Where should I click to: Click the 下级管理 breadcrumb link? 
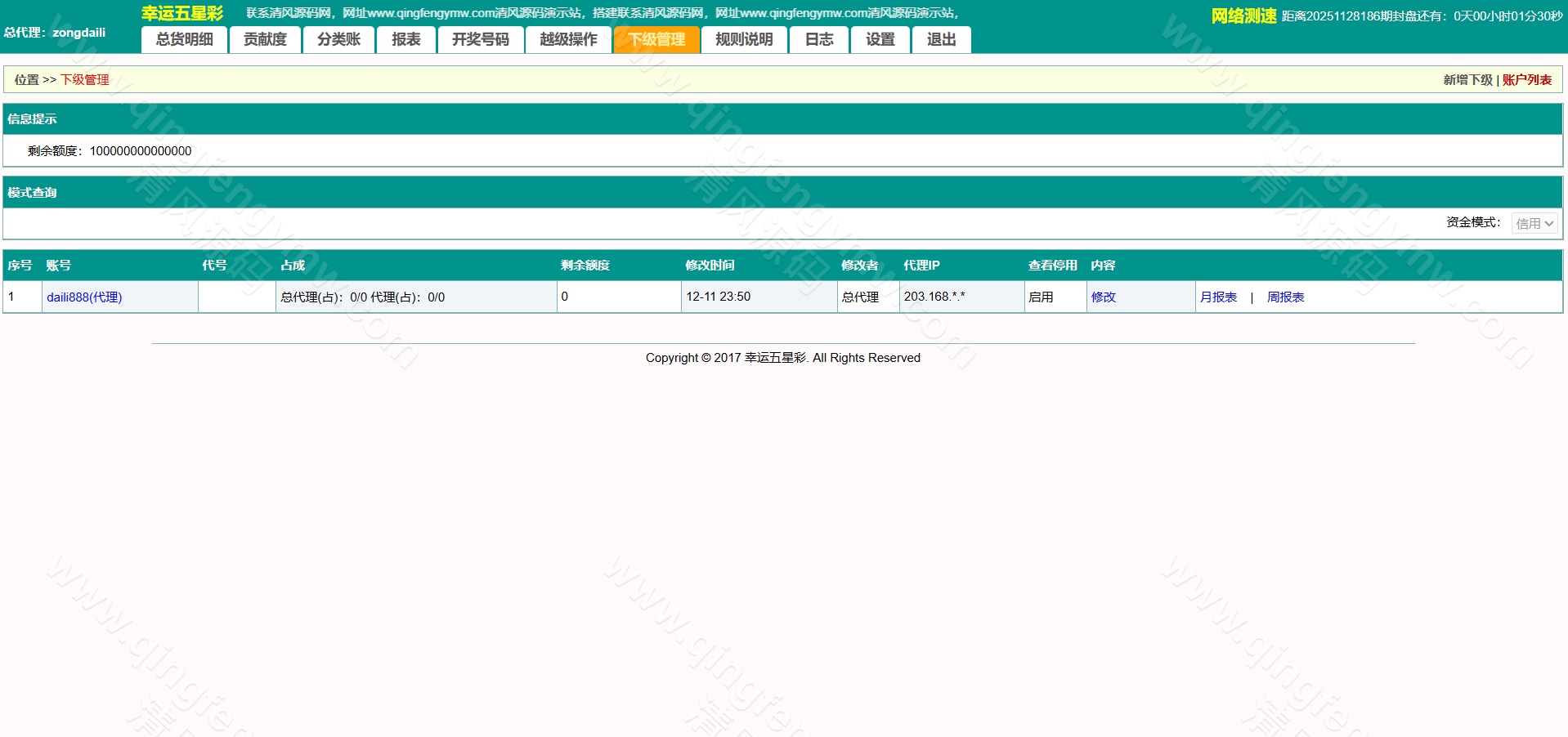tap(86, 79)
